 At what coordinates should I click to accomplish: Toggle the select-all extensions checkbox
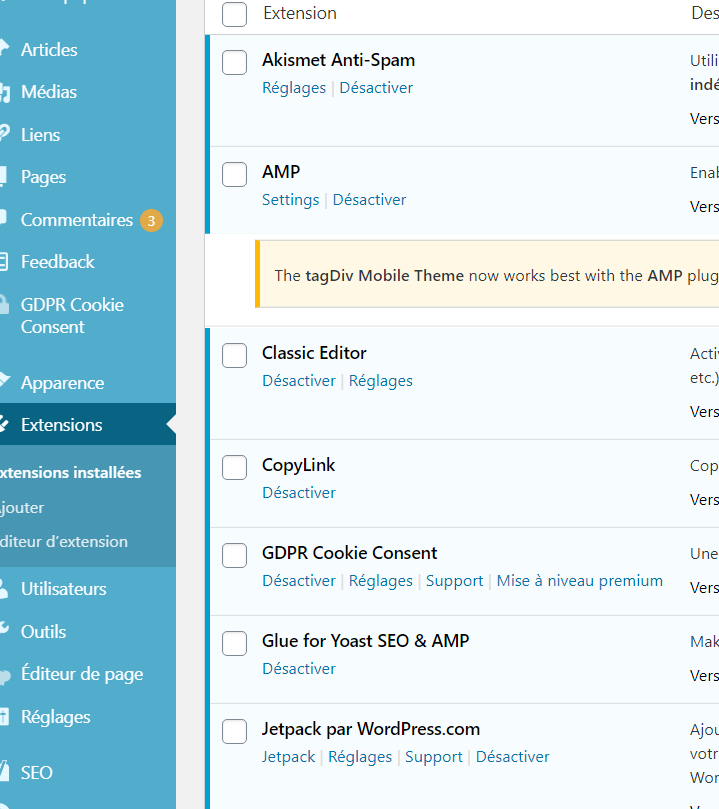tap(234, 14)
